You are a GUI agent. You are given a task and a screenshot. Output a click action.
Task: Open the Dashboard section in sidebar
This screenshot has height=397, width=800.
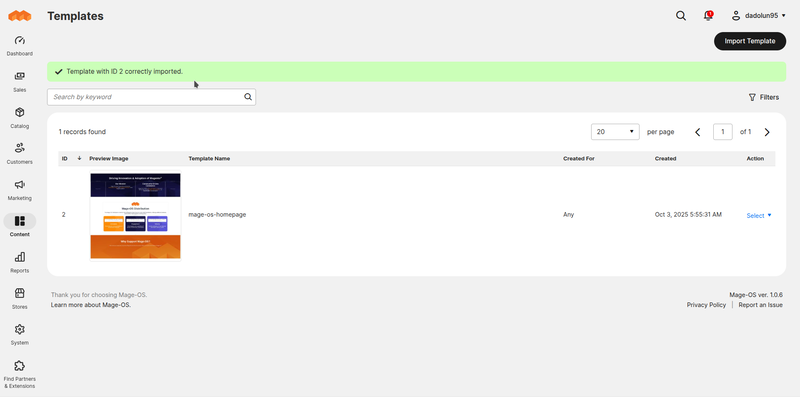click(x=19, y=45)
